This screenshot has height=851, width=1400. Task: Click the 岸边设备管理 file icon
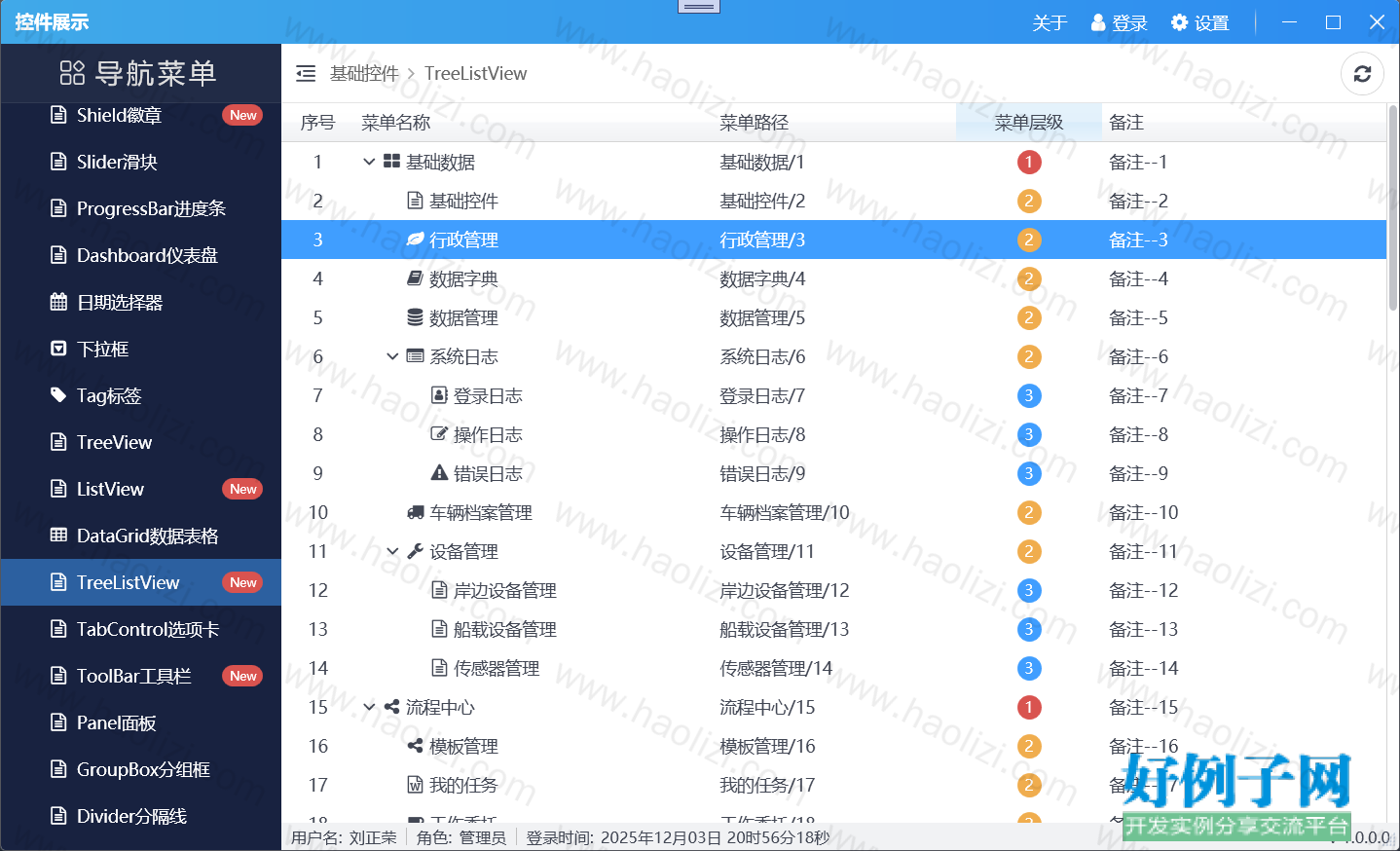pyautogui.click(x=439, y=590)
